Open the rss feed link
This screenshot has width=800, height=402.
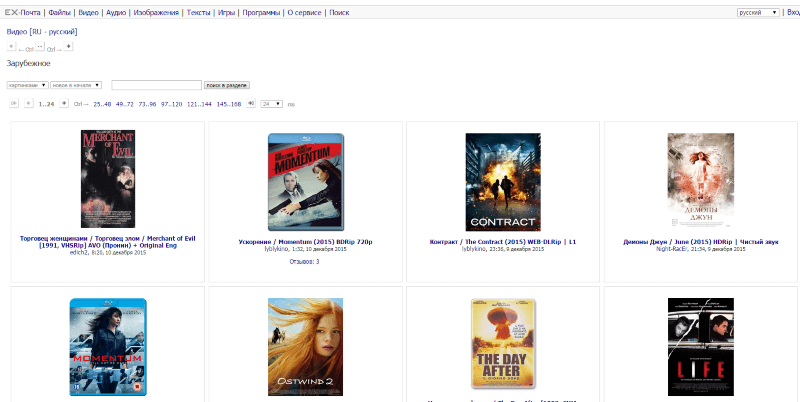pyautogui.click(x=291, y=105)
